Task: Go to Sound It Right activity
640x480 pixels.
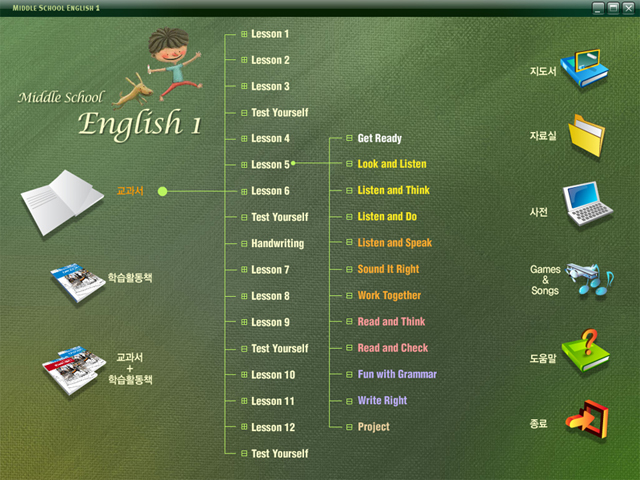Action: (x=388, y=270)
